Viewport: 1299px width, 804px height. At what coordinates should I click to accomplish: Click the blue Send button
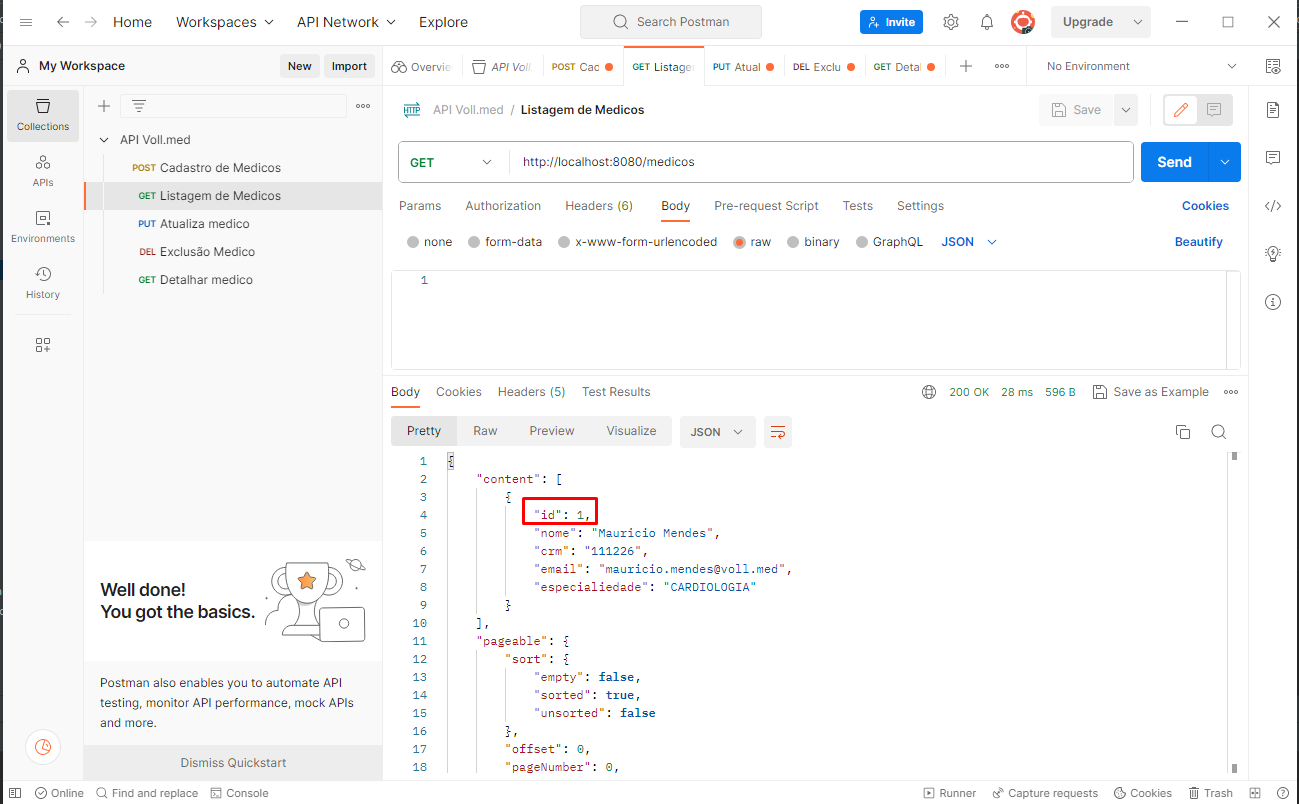[1174, 162]
